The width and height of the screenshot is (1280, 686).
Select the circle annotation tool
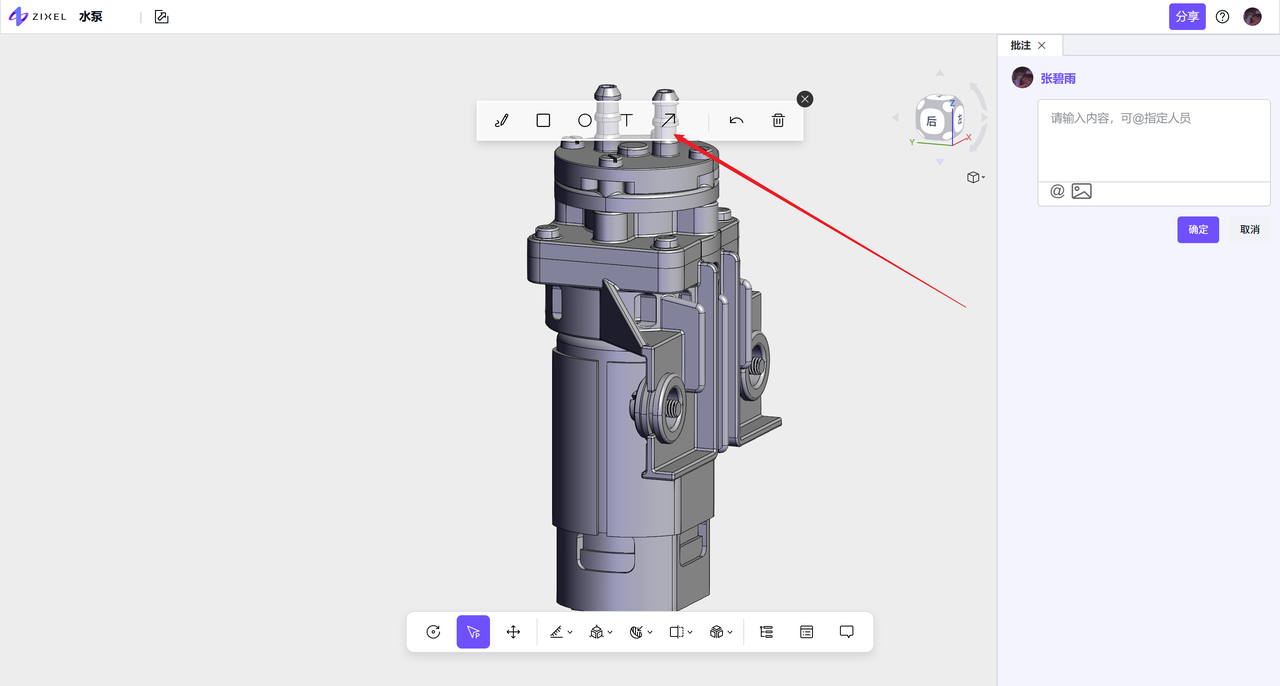(585, 120)
